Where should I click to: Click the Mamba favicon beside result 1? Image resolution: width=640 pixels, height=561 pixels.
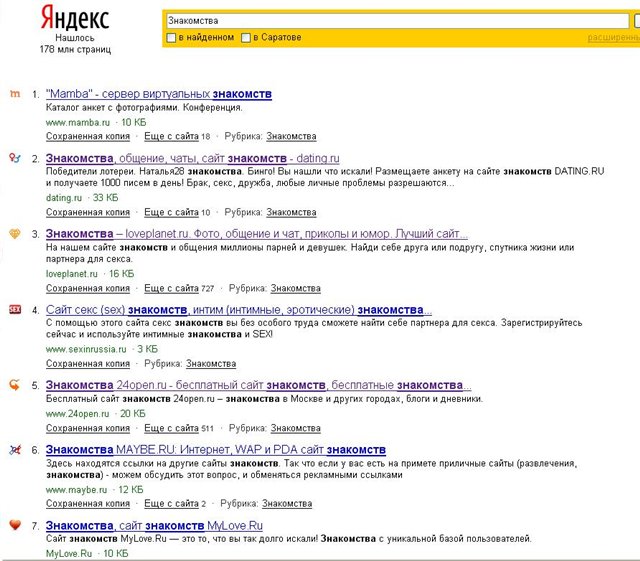pyautogui.click(x=15, y=94)
